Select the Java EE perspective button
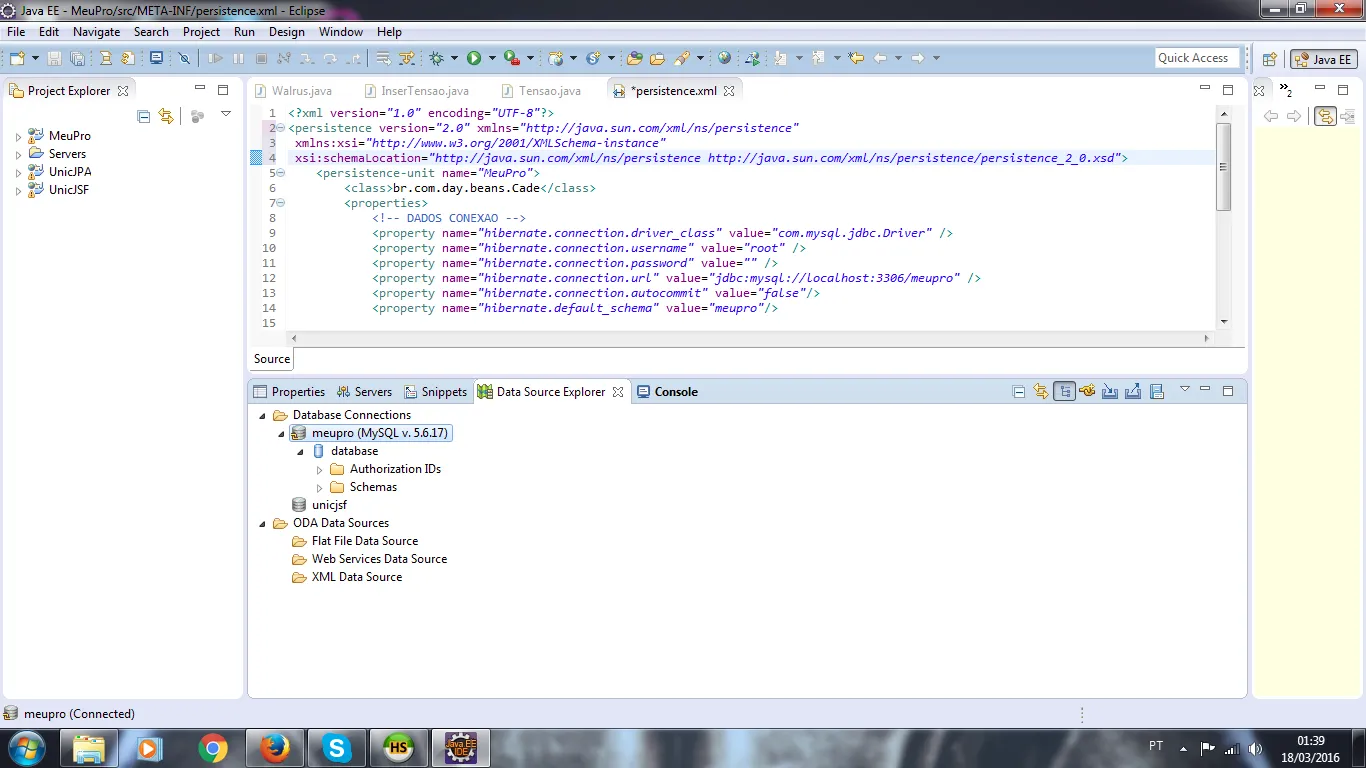The height and width of the screenshot is (768, 1366). 1323,59
